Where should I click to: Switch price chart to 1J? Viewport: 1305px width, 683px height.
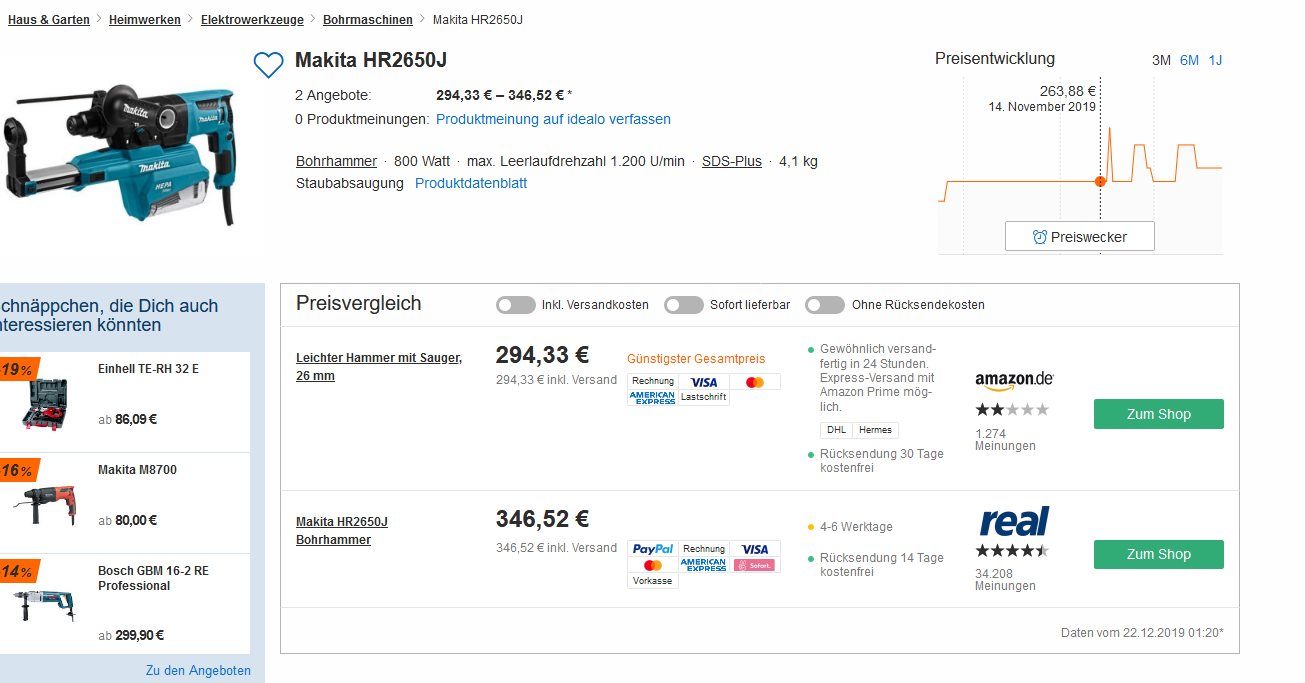[1215, 60]
